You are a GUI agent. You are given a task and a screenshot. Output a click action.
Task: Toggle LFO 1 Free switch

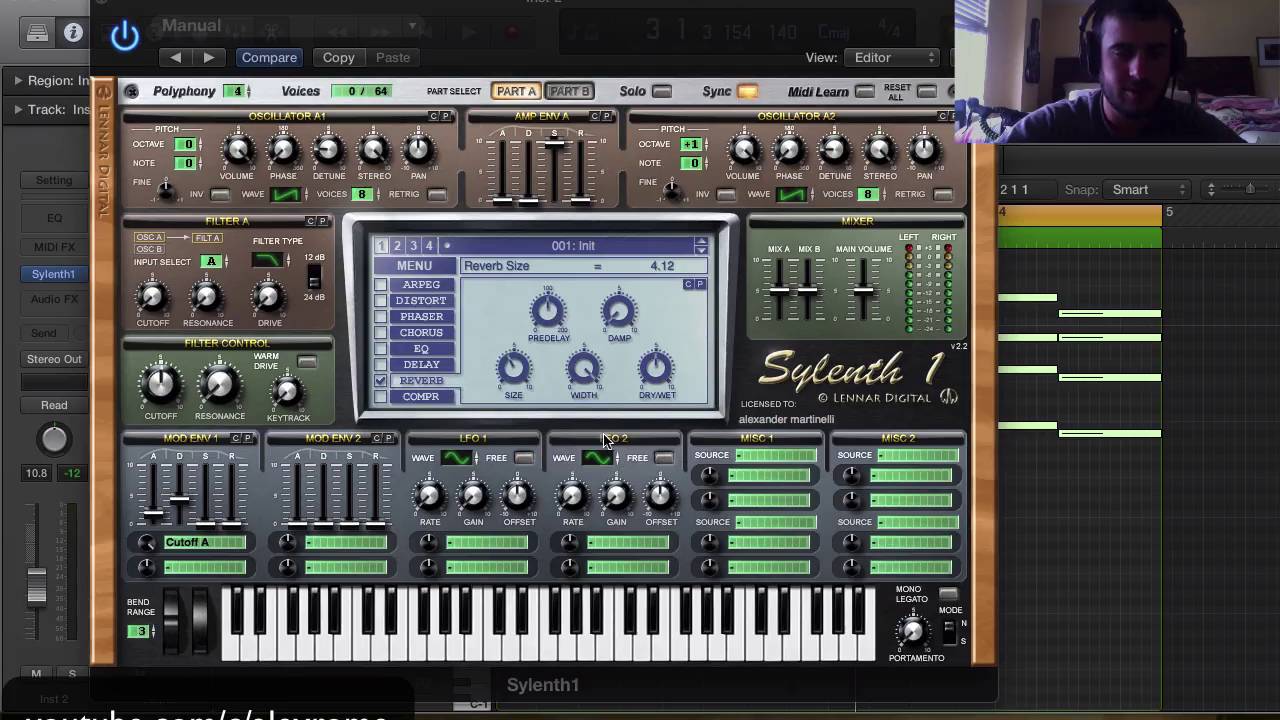[524, 458]
